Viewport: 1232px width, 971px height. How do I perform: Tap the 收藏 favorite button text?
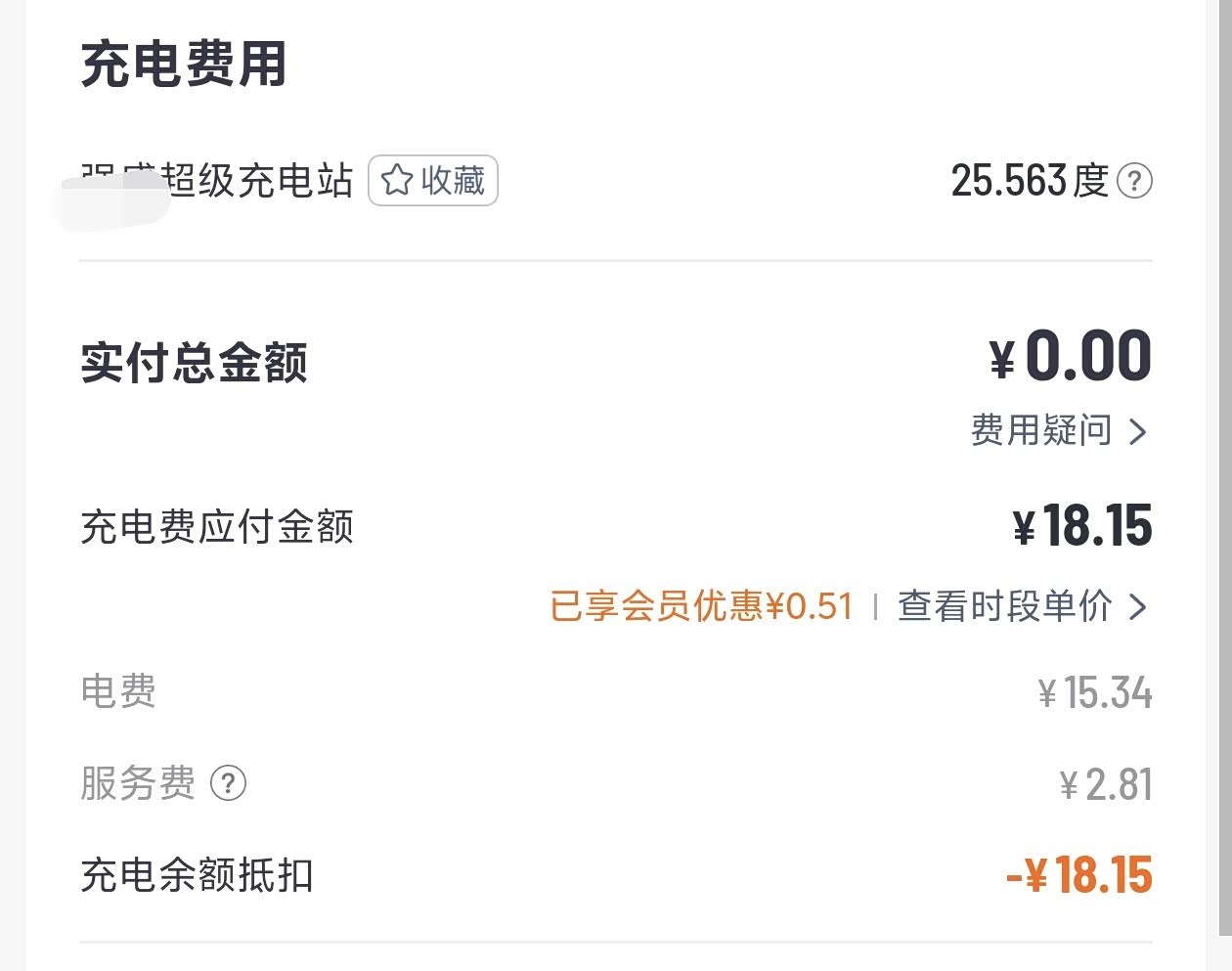click(x=453, y=180)
